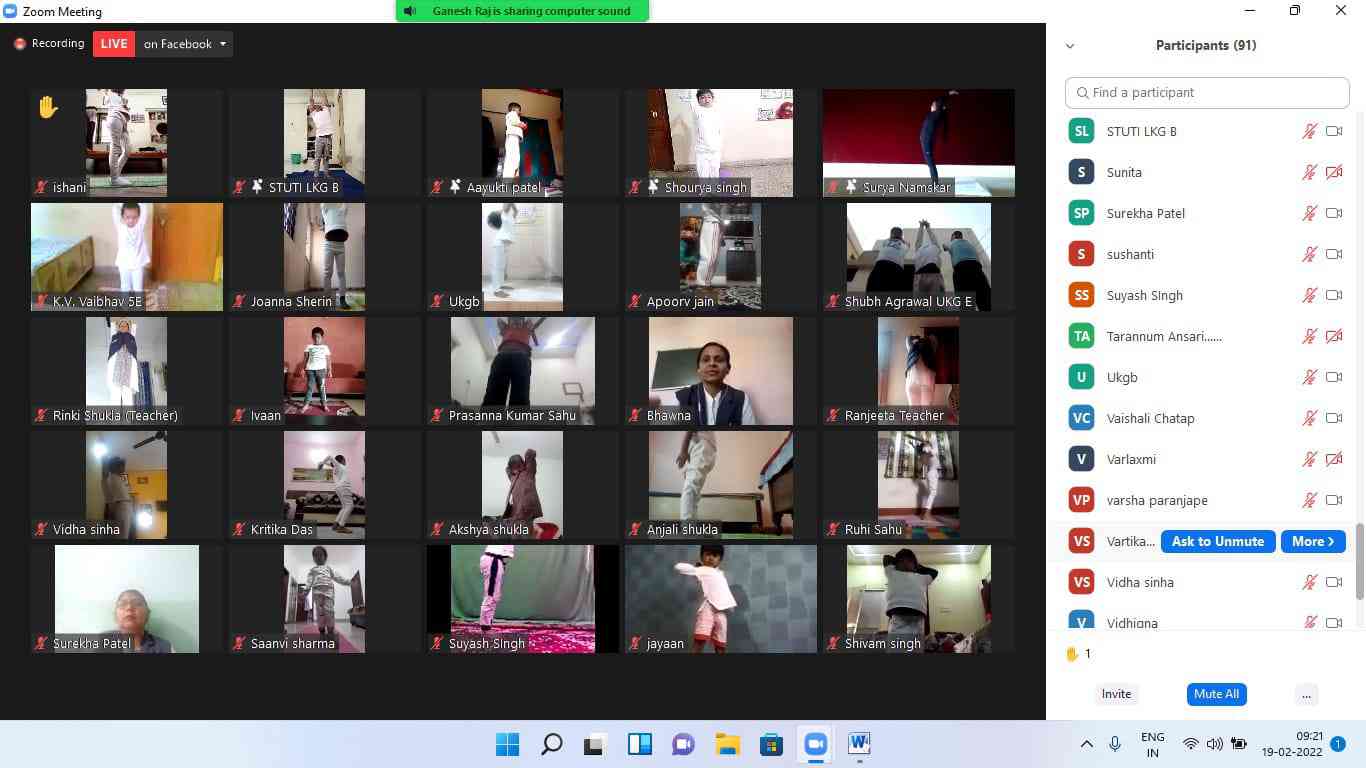Image resolution: width=1366 pixels, height=768 pixels.
Task: Open the three-dots menu beside Mute All
Action: click(x=1306, y=694)
